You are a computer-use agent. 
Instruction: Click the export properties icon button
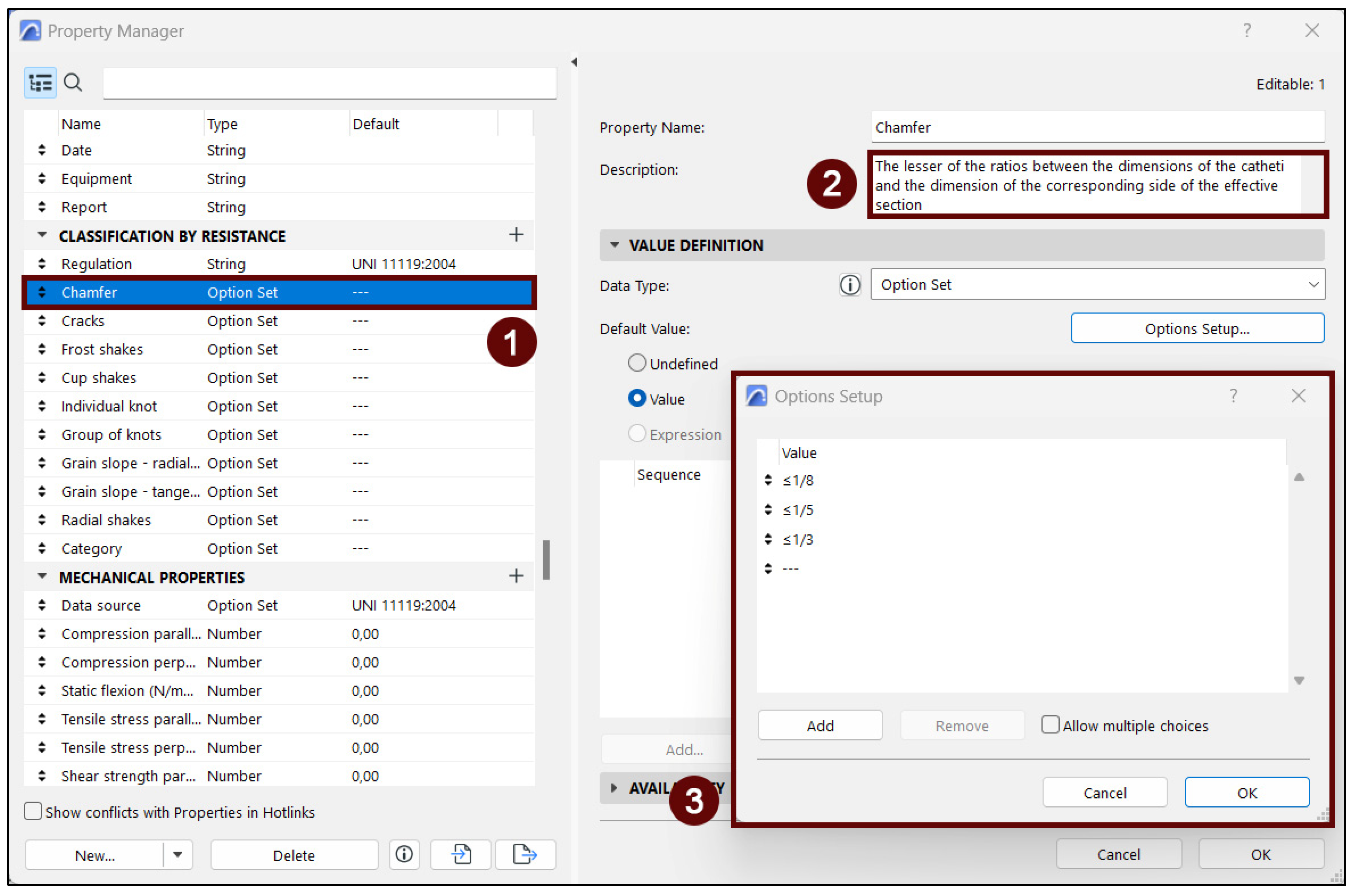pyautogui.click(x=526, y=855)
